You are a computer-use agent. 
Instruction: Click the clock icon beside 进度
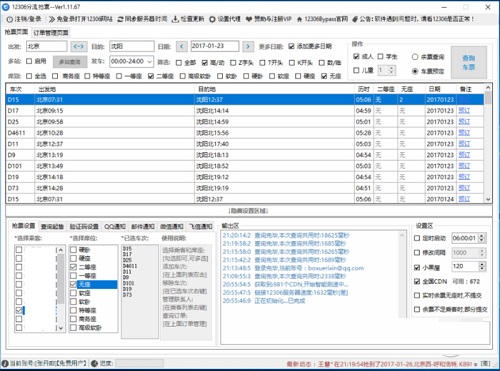(x=94, y=363)
